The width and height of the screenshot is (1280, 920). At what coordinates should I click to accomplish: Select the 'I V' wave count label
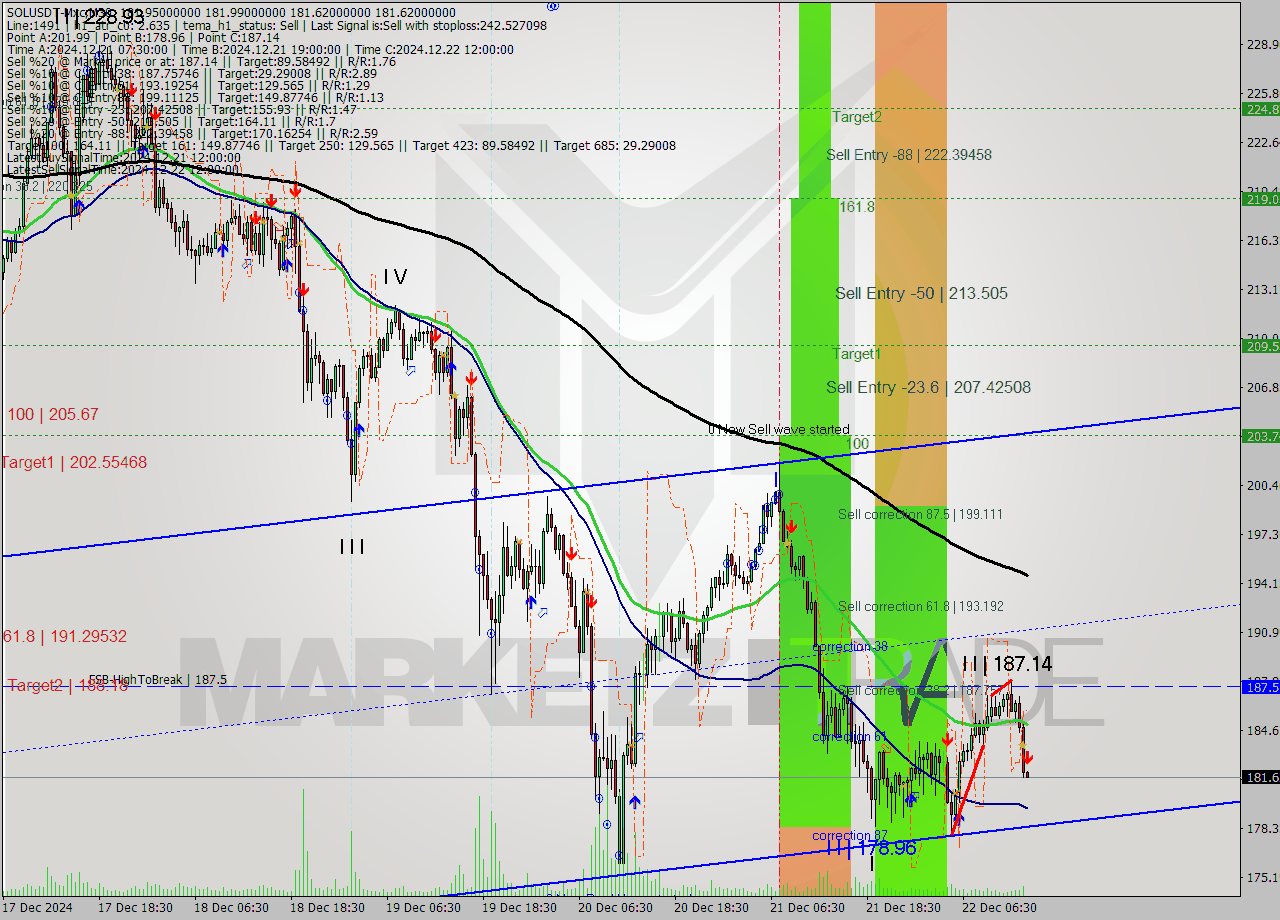pyautogui.click(x=394, y=277)
